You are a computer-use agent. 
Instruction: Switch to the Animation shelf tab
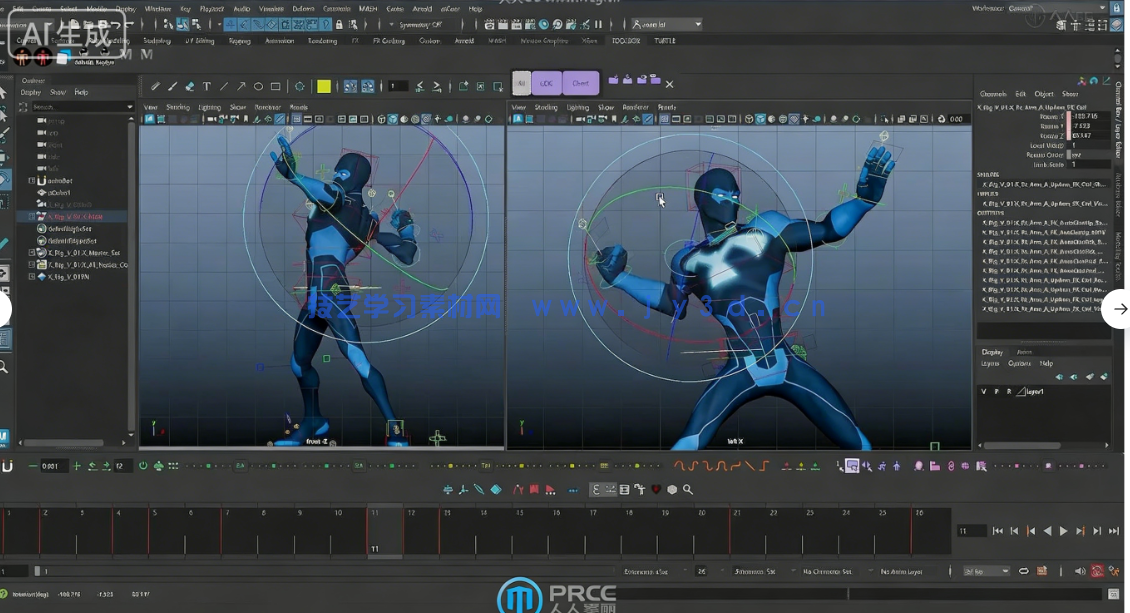(x=279, y=41)
